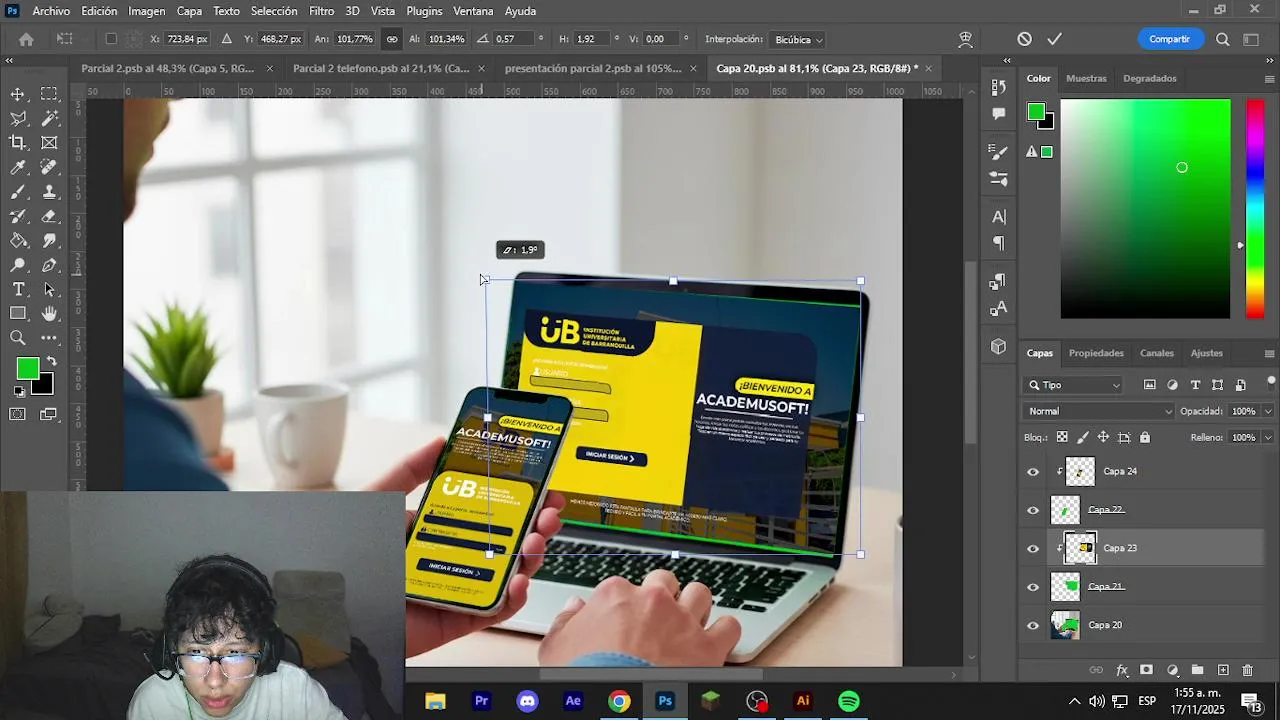Open the layer filter Tipo dropdown
The width and height of the screenshot is (1280, 720).
pos(1074,385)
